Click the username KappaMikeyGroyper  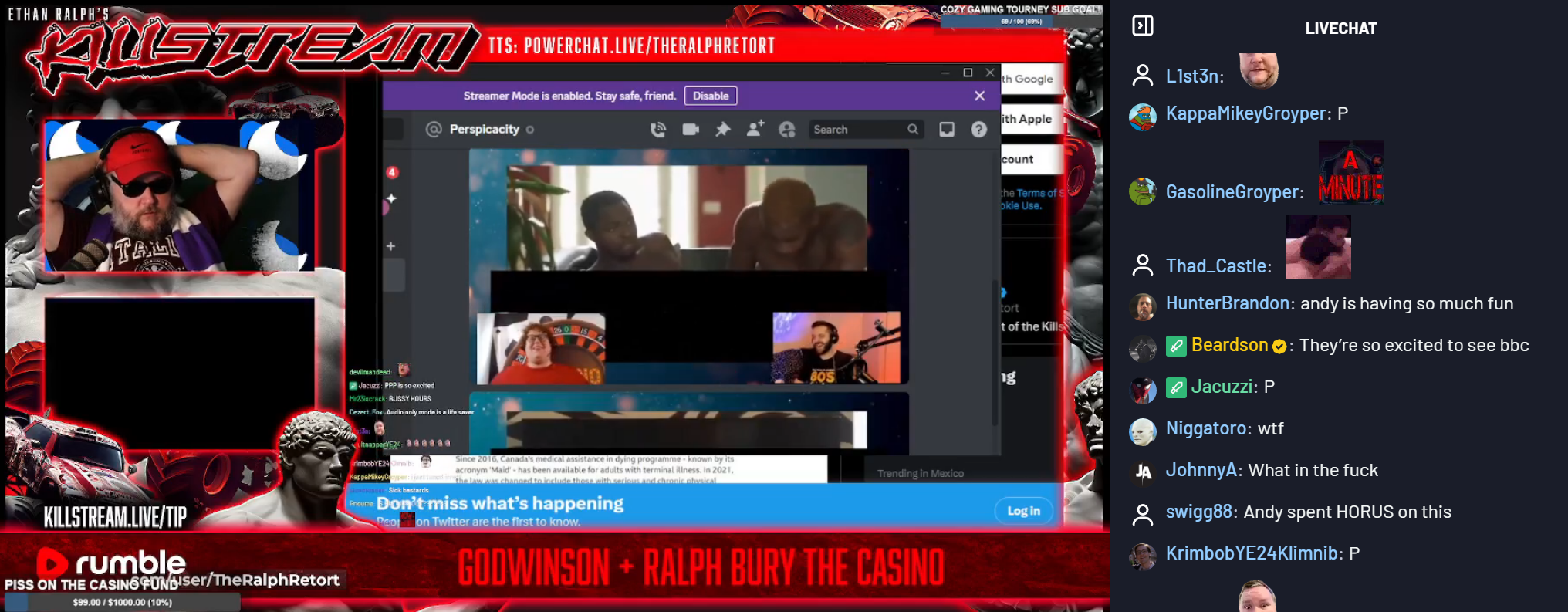click(x=1245, y=113)
